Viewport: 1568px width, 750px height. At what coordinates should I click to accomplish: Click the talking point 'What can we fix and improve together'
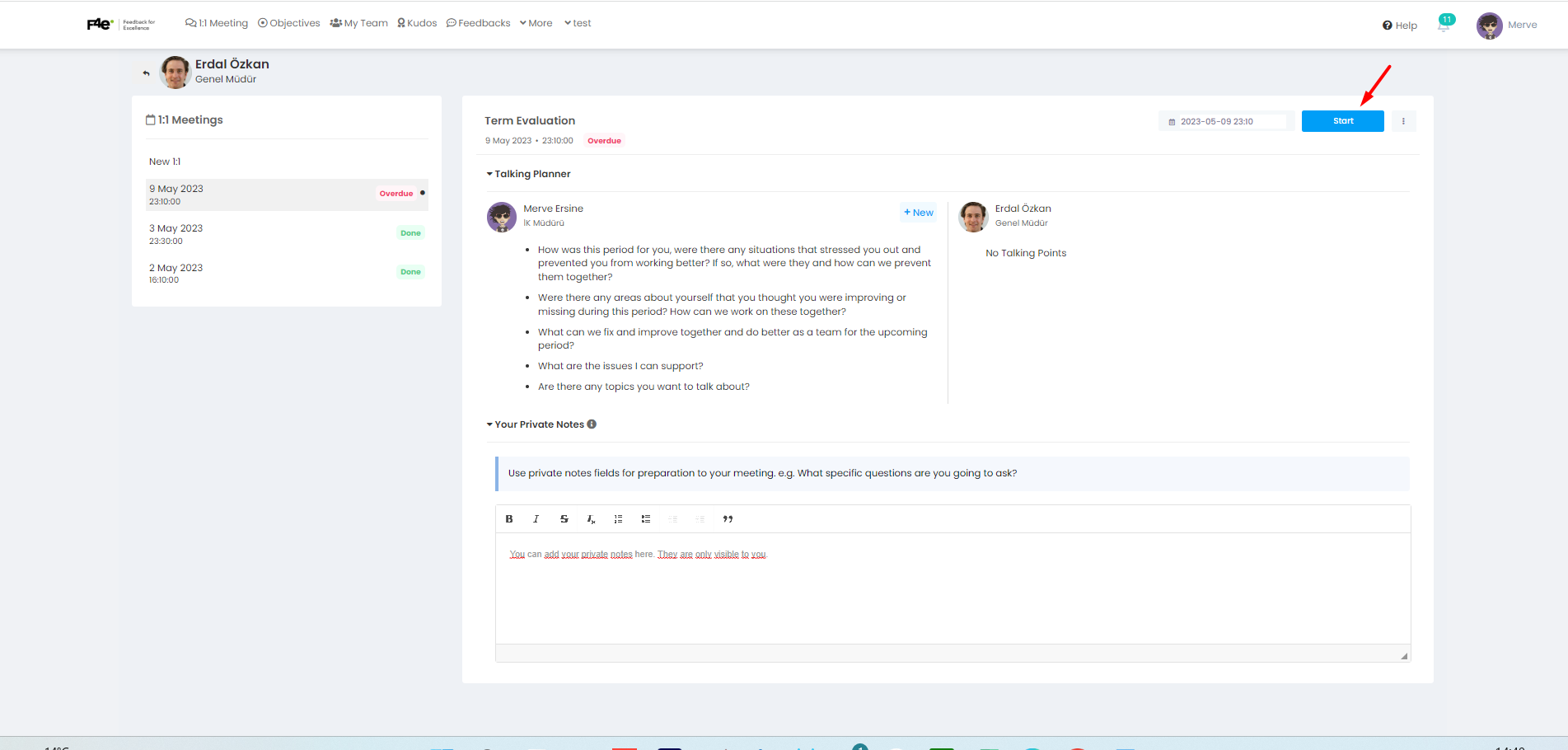733,339
